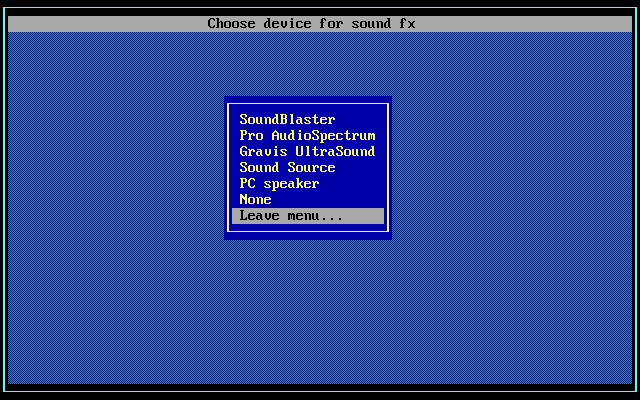The width and height of the screenshot is (640, 400).
Task: Click the 'sound fx' words in the header
Action: (383, 24)
